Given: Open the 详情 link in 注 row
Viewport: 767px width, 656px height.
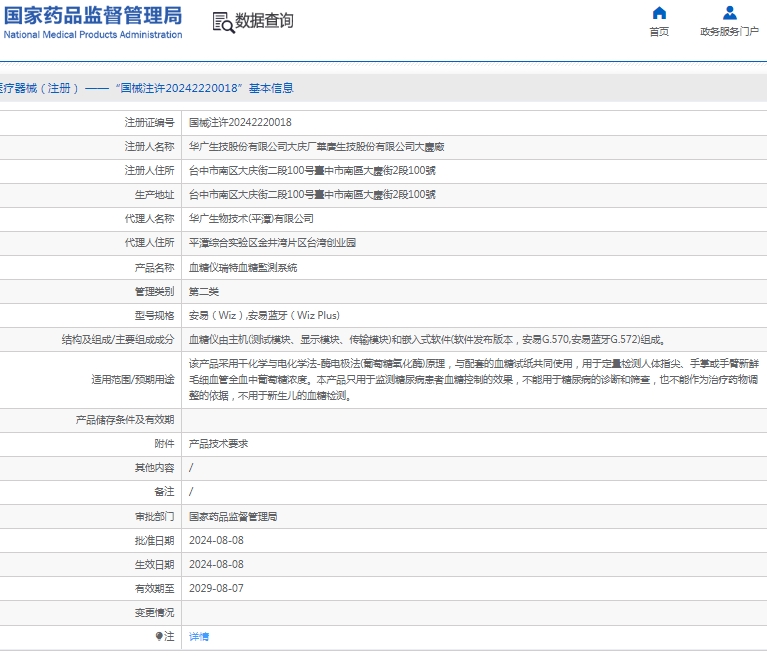Looking at the screenshot, I should point(199,636).
